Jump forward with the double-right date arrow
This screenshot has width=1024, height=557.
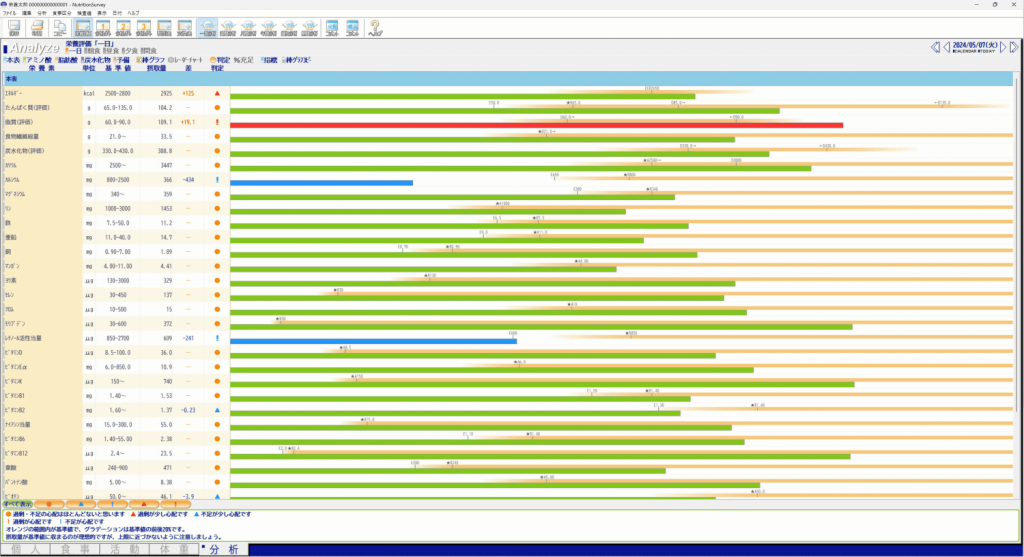click(x=1014, y=47)
